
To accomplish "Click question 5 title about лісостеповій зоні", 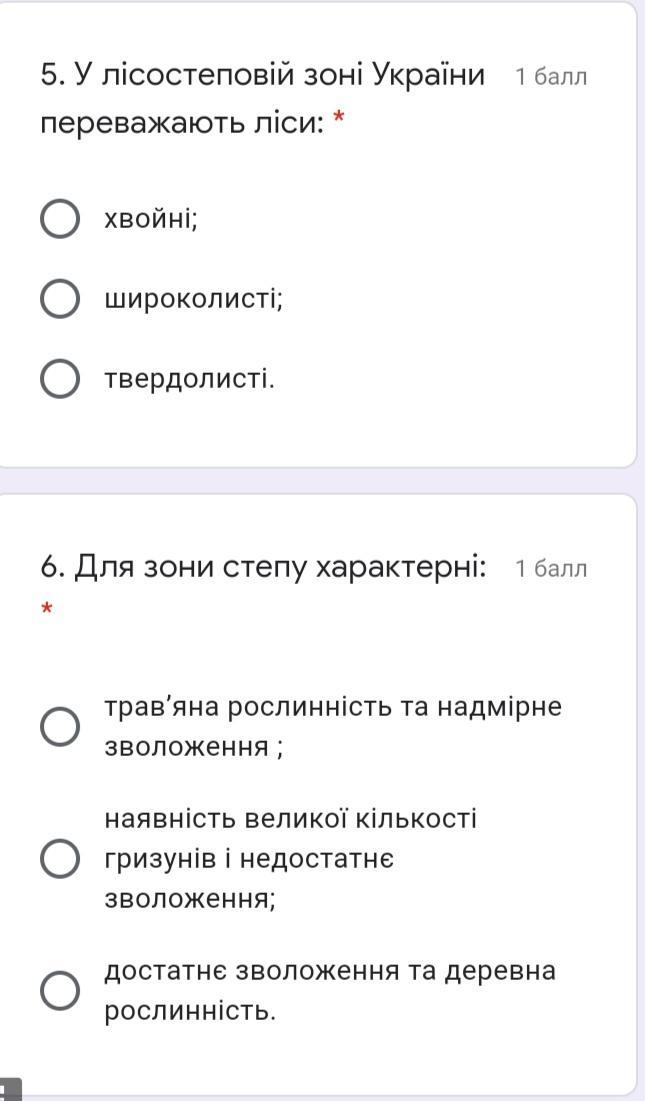I will click(262, 99).
